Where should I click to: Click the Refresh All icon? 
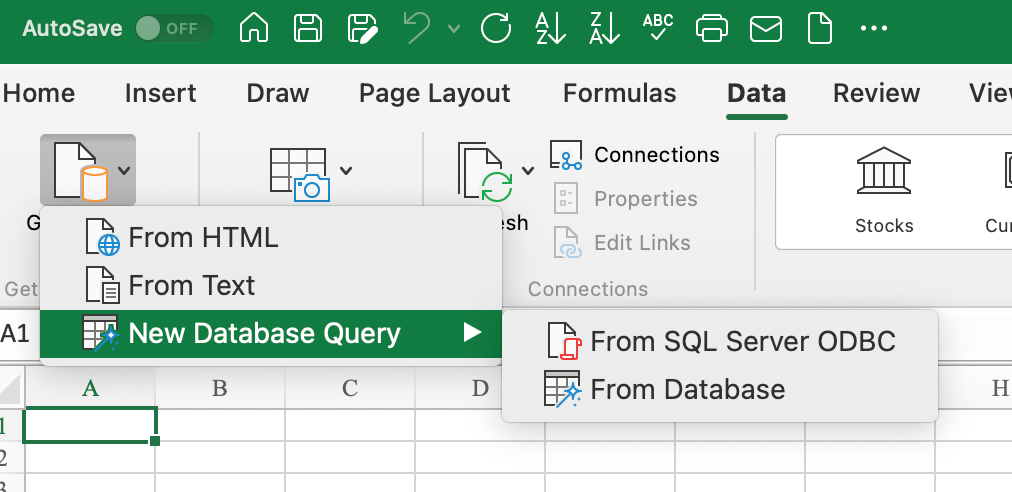(486, 172)
